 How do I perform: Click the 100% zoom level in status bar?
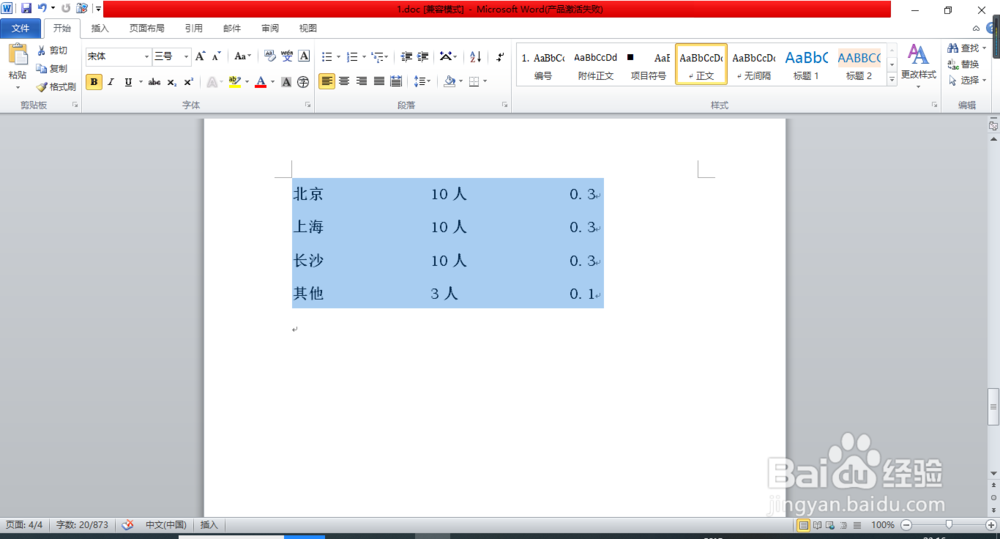883,525
